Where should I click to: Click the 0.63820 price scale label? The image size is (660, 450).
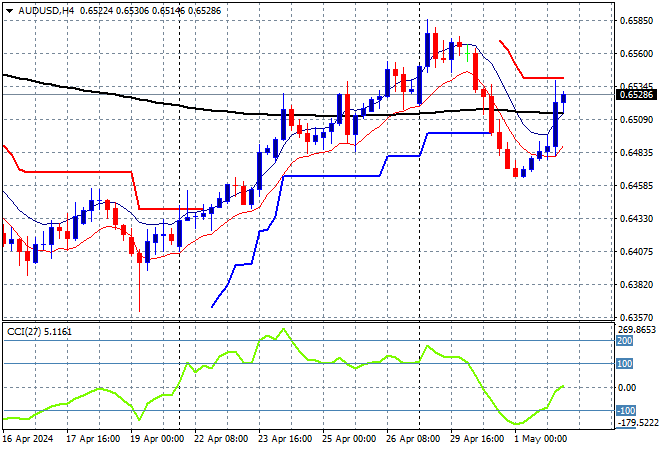point(636,285)
